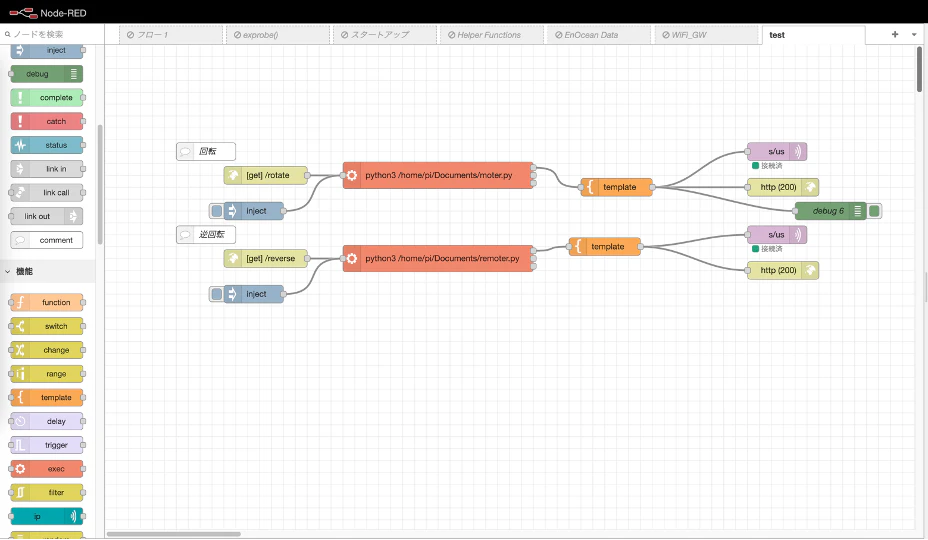
Task: Click the workspace horizontal scrollbar
Action: (173, 534)
